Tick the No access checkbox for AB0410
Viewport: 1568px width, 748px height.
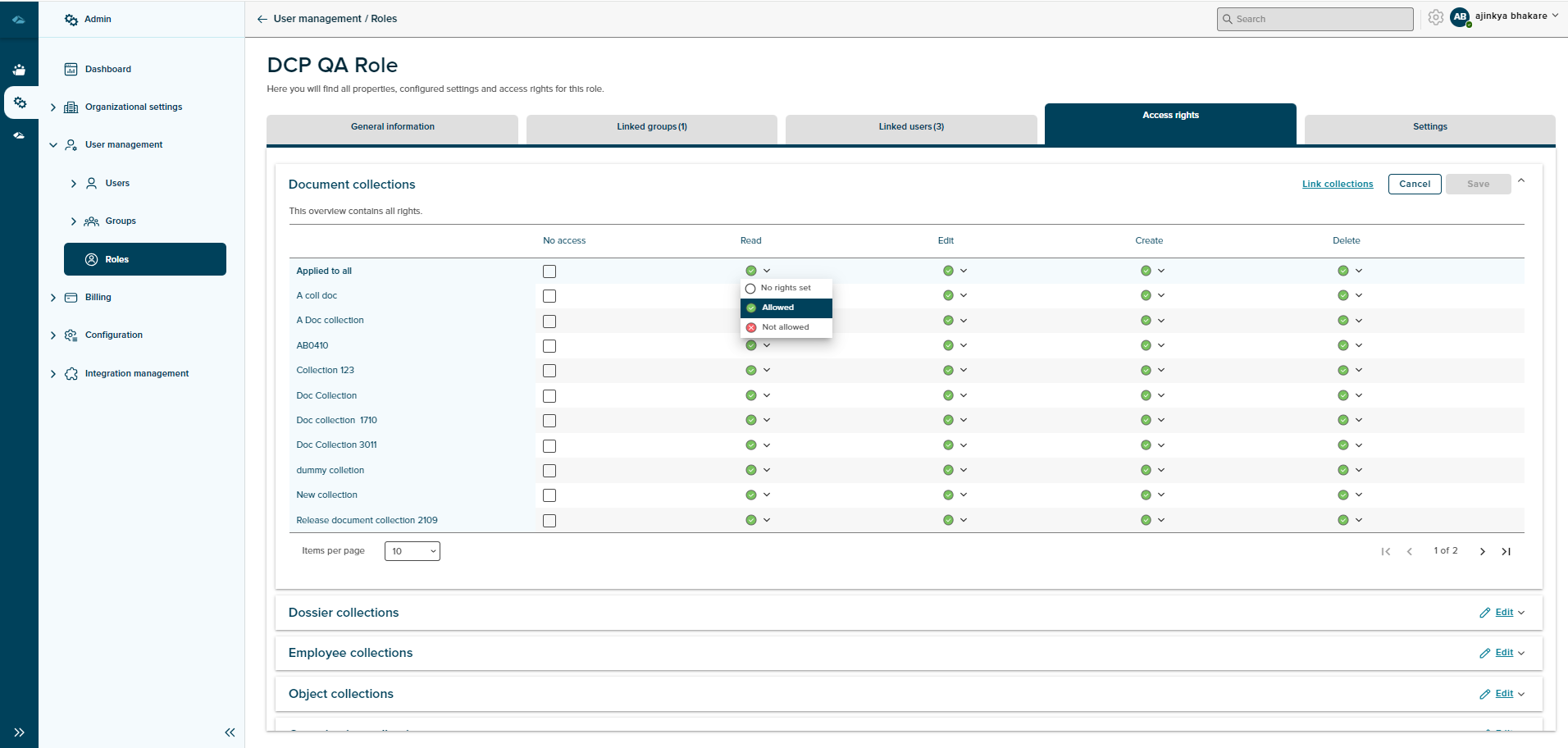(549, 346)
